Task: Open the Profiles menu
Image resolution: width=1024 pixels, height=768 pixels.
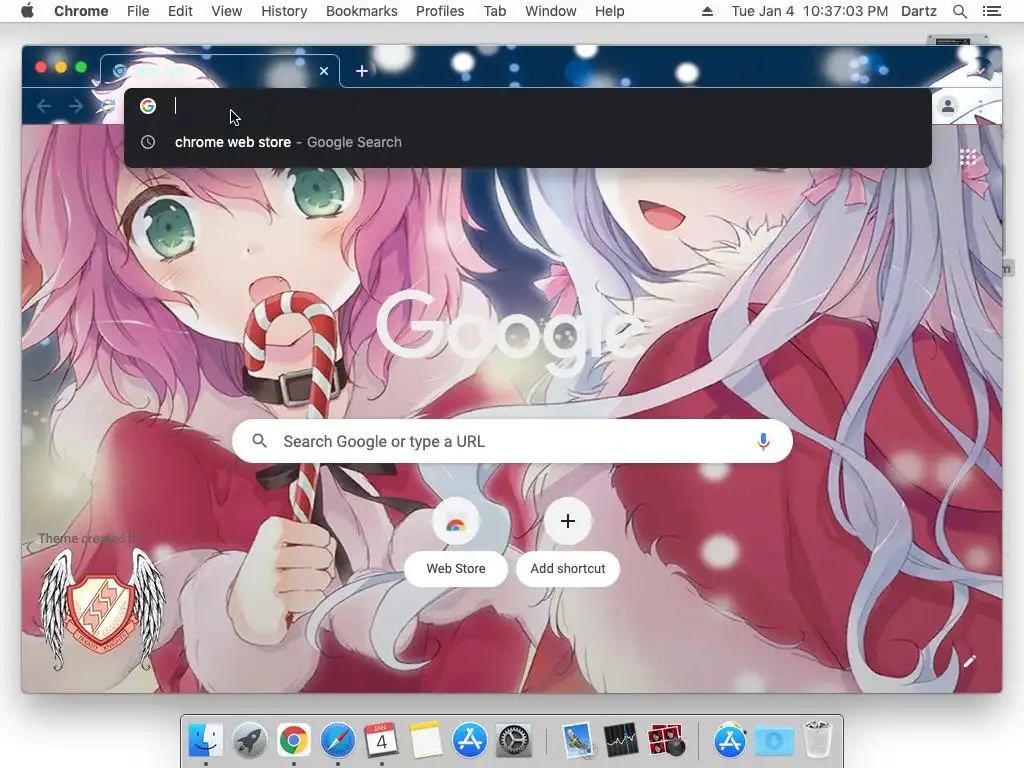Action: pyautogui.click(x=440, y=11)
